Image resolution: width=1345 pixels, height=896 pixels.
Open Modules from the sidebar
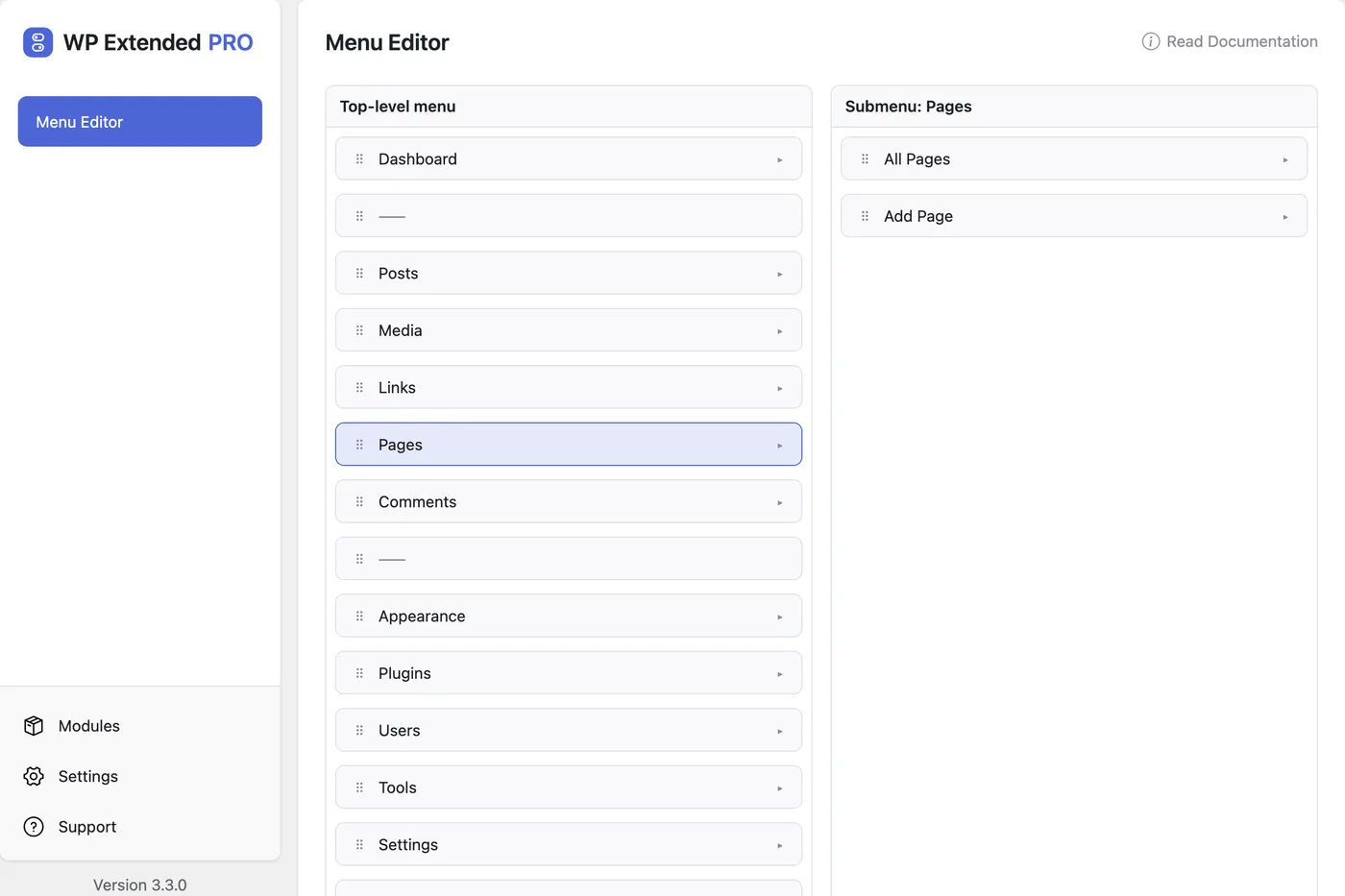click(88, 726)
